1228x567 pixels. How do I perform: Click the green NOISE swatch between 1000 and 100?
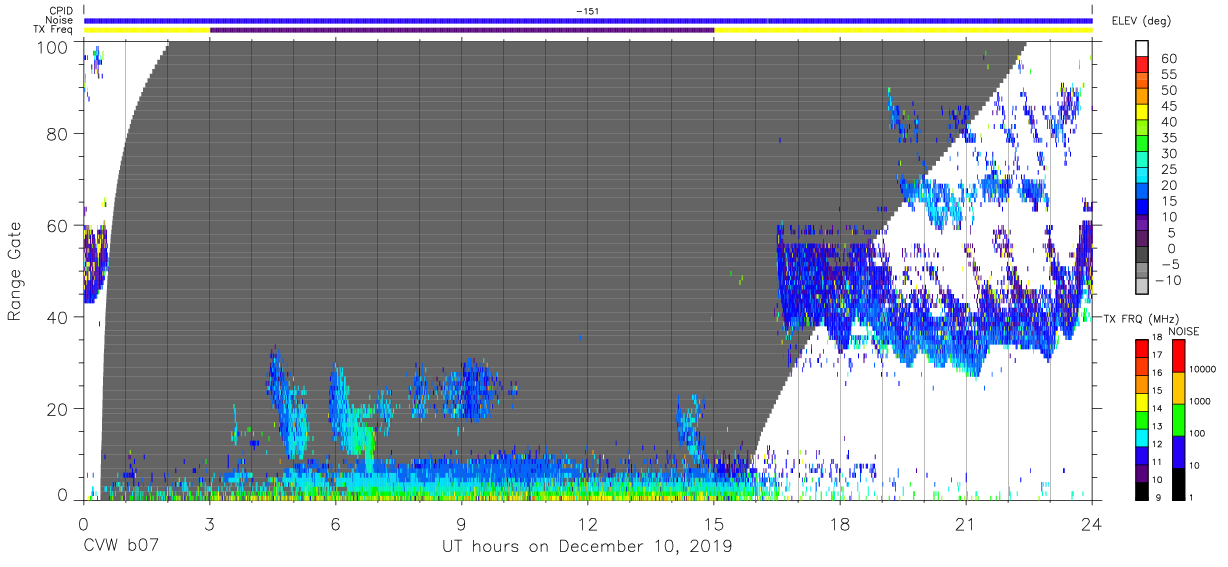(1177, 418)
